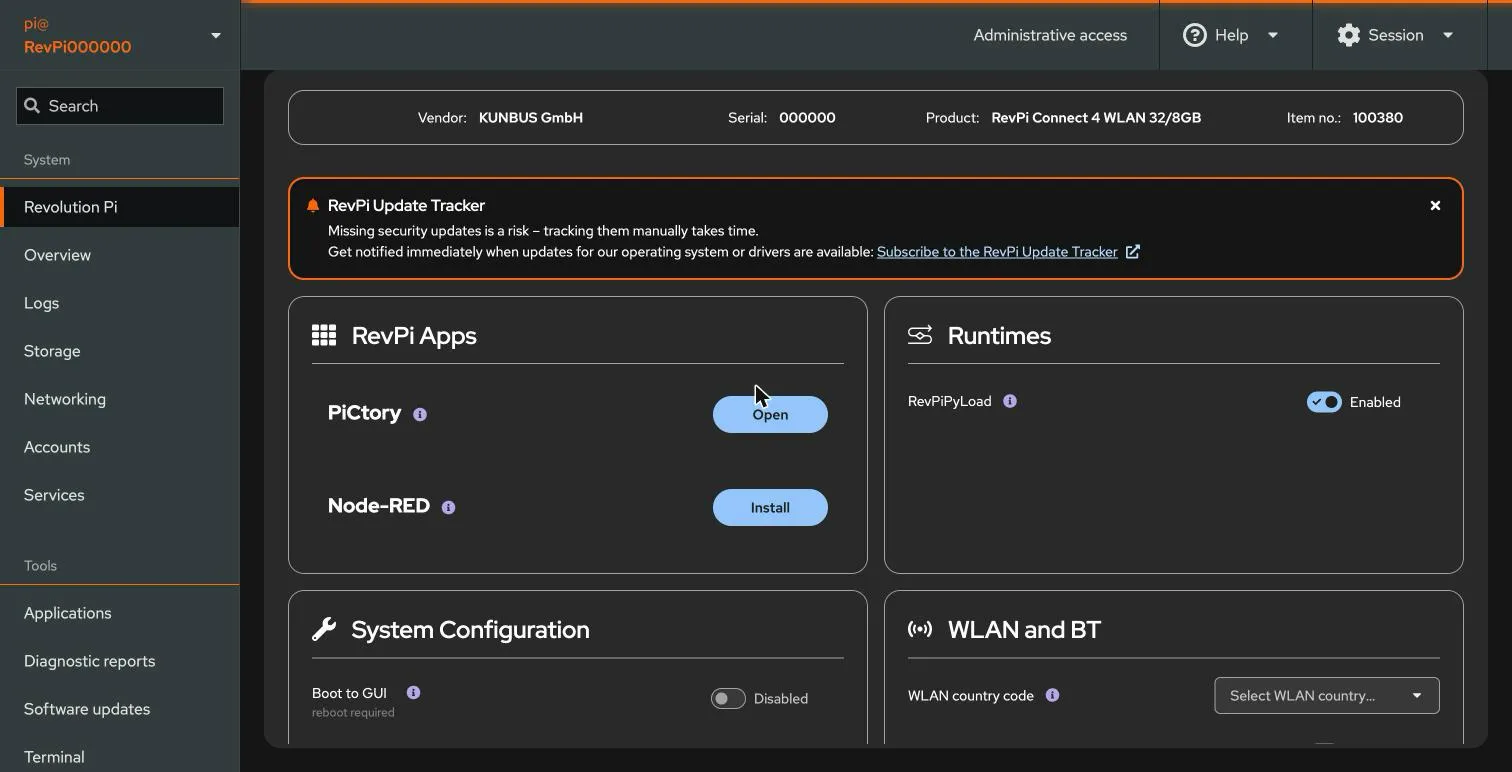This screenshot has width=1512, height=772.
Task: Open the Services page
Action: pos(120,495)
